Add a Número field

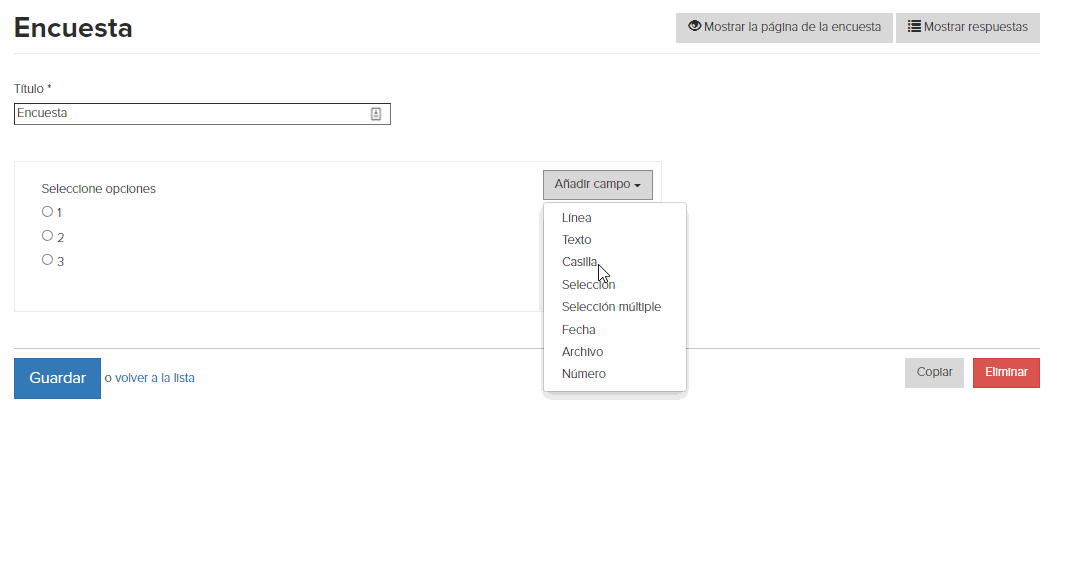(584, 374)
